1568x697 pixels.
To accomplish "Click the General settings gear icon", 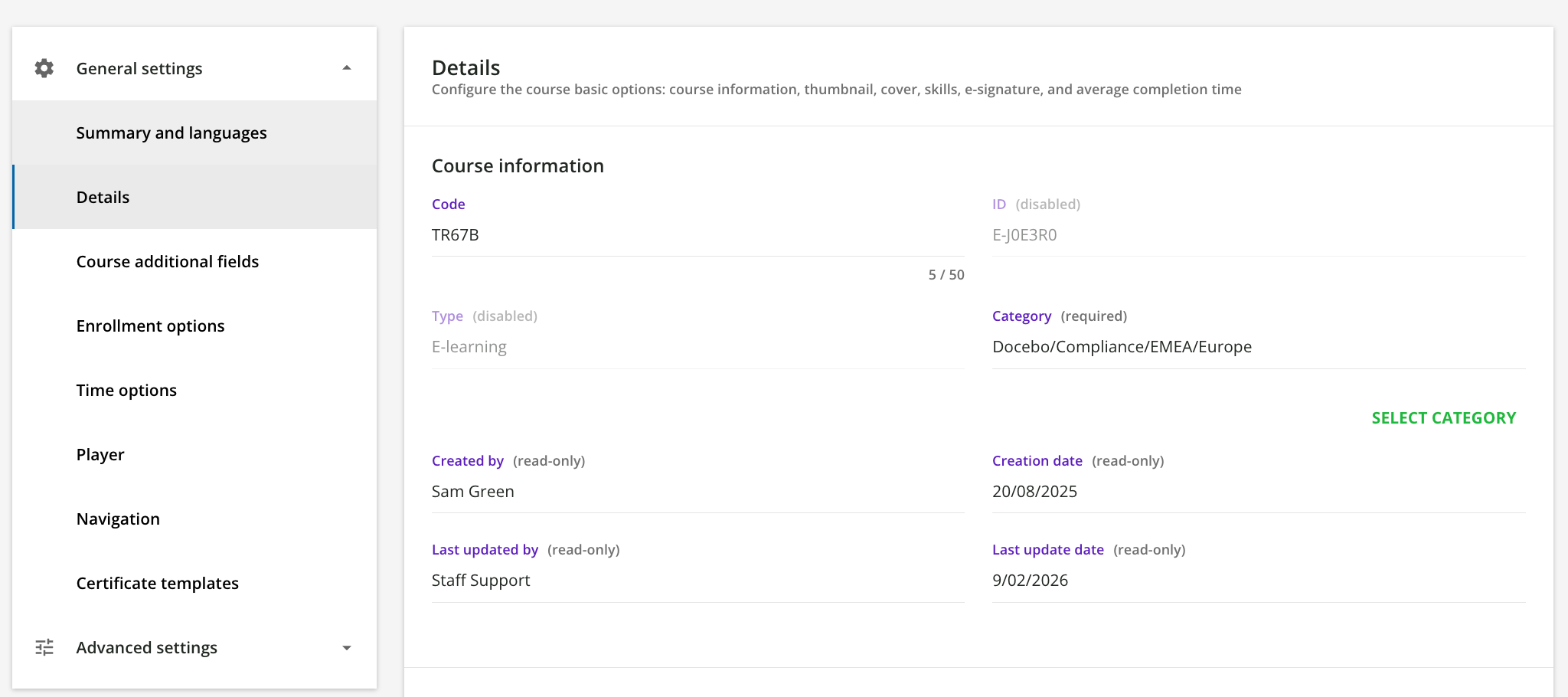I will [x=44, y=67].
